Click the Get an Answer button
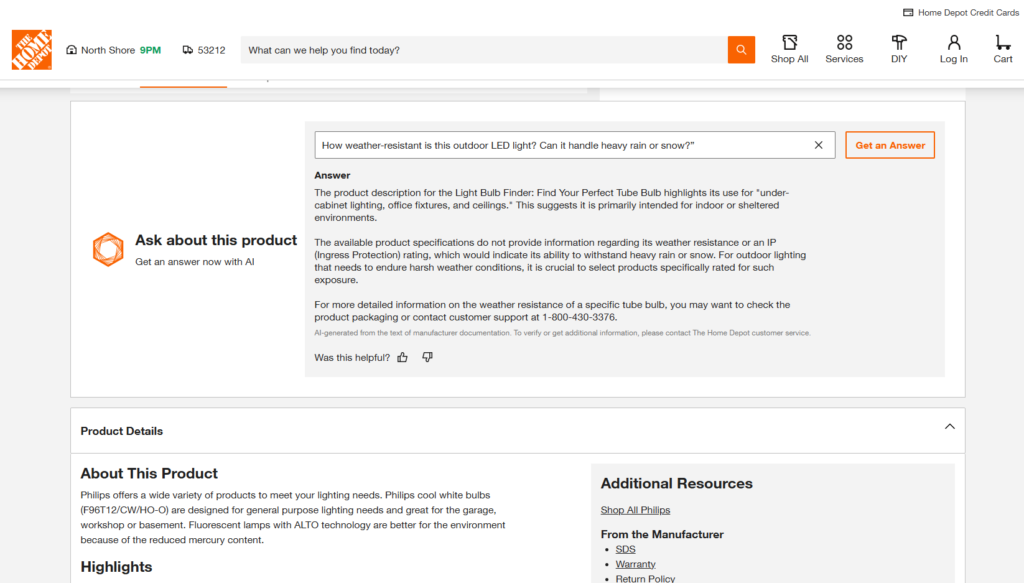 coord(889,145)
